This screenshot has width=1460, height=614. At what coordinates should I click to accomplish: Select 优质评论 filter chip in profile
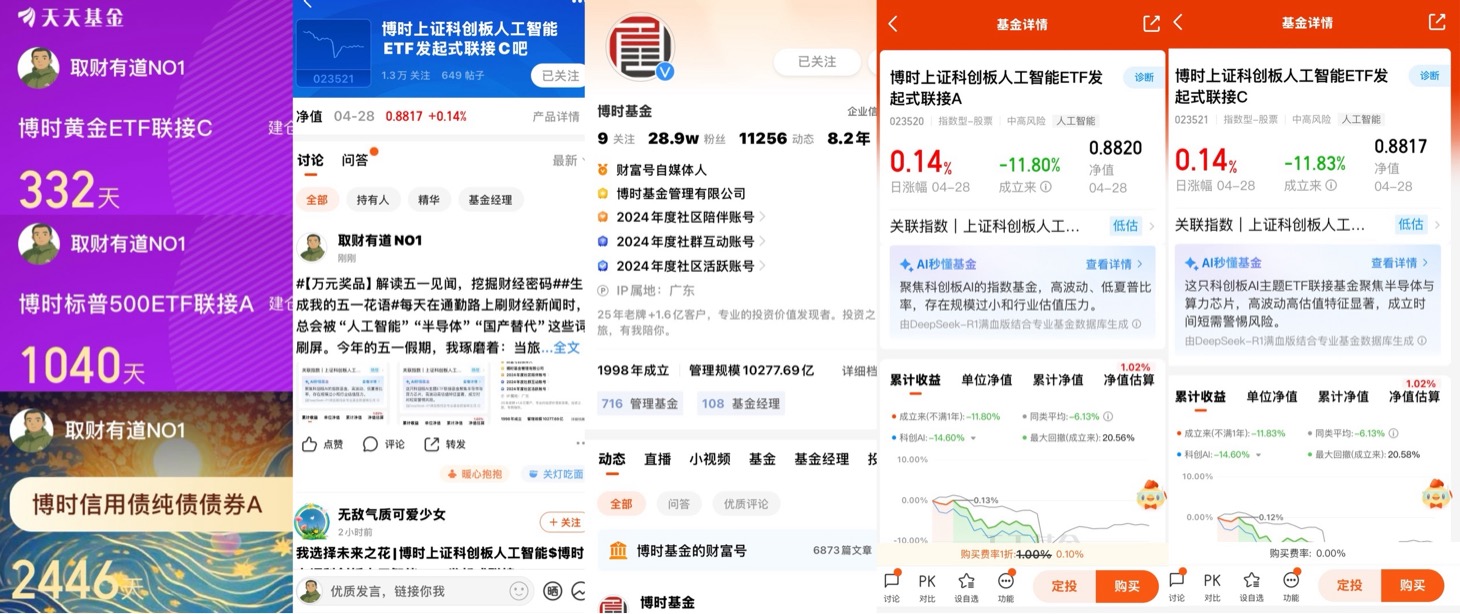point(746,504)
